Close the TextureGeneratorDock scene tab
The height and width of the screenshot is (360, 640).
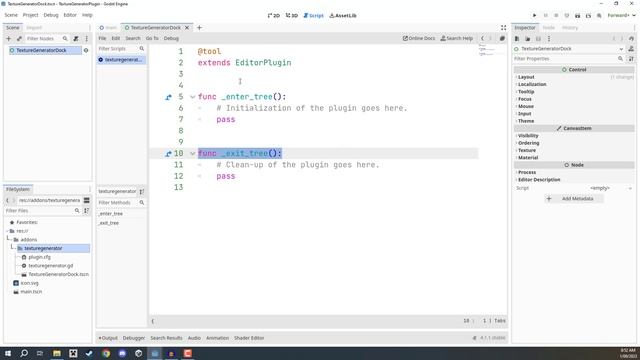coord(187,28)
